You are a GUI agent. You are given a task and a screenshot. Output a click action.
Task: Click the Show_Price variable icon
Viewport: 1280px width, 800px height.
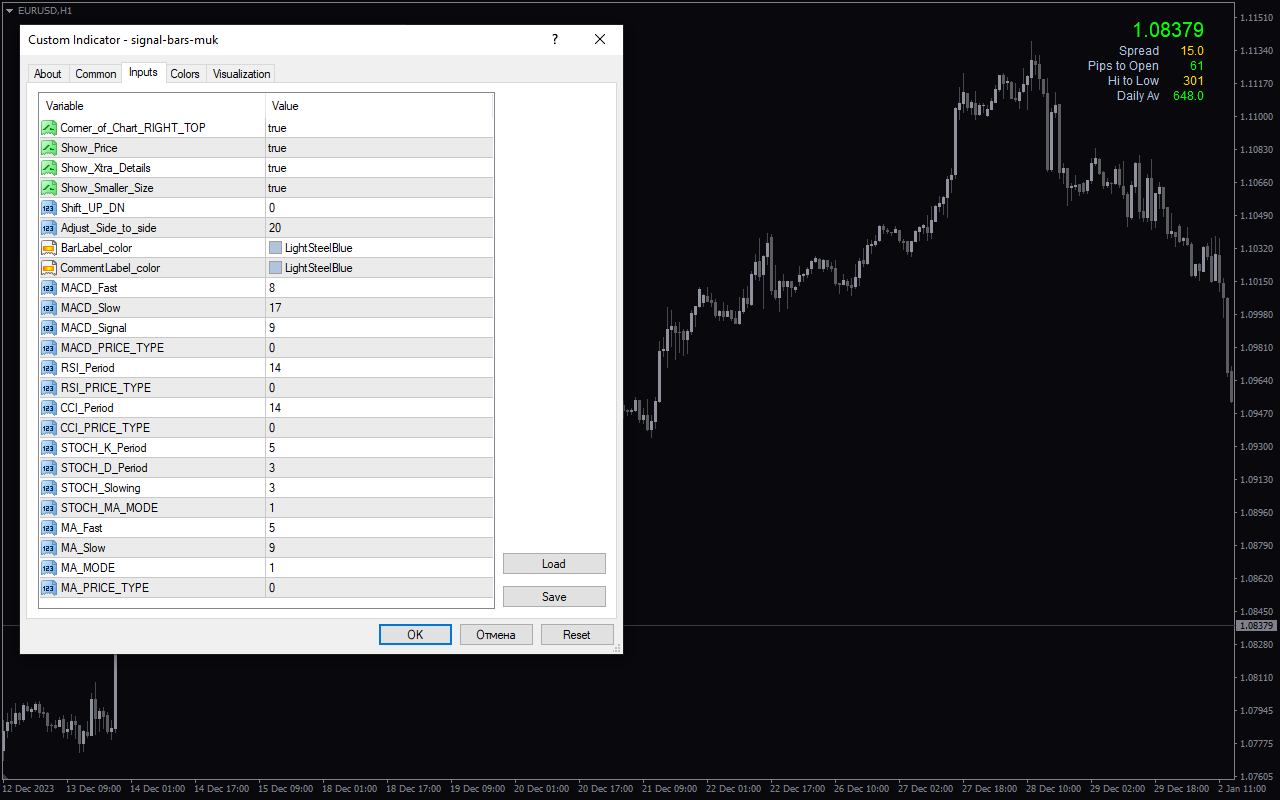click(x=48, y=148)
